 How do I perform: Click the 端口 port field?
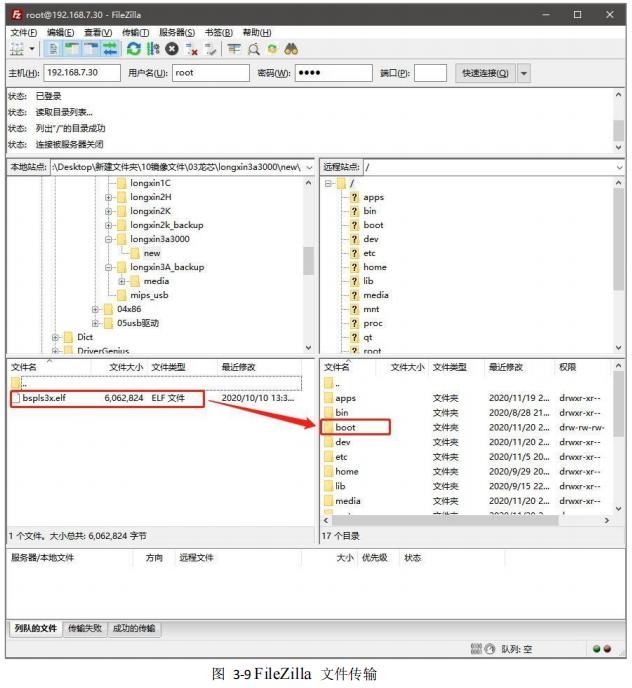pos(430,73)
